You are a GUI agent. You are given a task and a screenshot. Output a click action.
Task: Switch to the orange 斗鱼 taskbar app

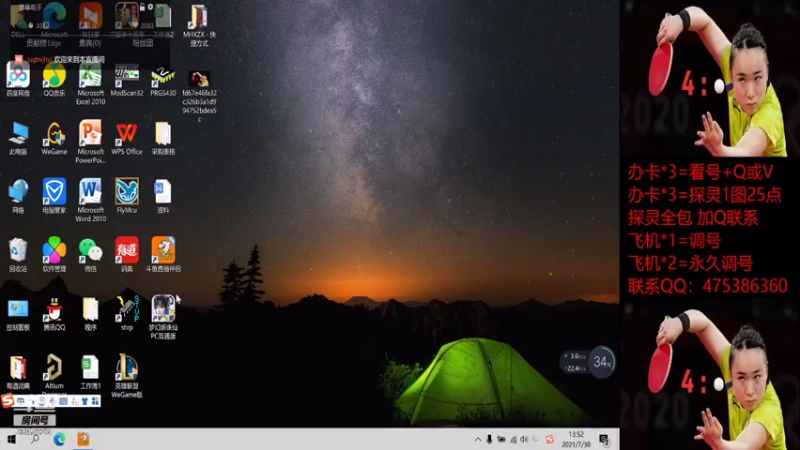(x=83, y=439)
